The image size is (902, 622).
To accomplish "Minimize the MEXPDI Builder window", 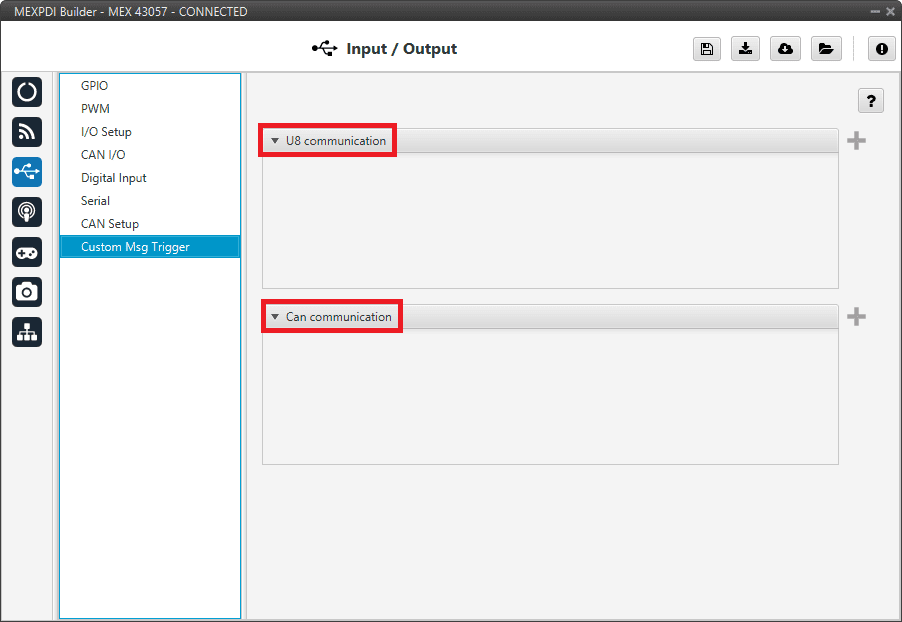I will point(875,12).
